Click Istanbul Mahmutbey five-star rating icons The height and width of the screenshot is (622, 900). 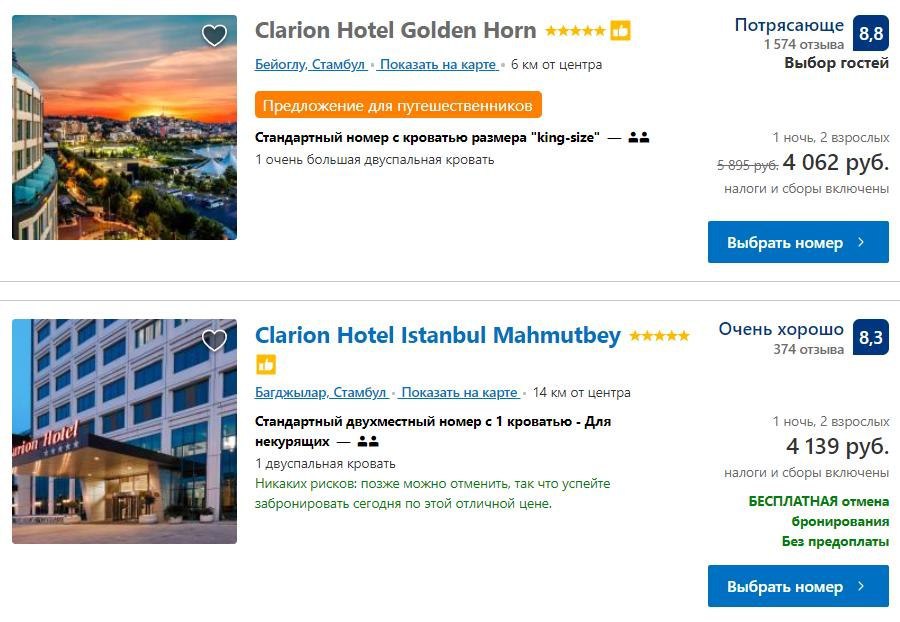pyautogui.click(x=659, y=336)
